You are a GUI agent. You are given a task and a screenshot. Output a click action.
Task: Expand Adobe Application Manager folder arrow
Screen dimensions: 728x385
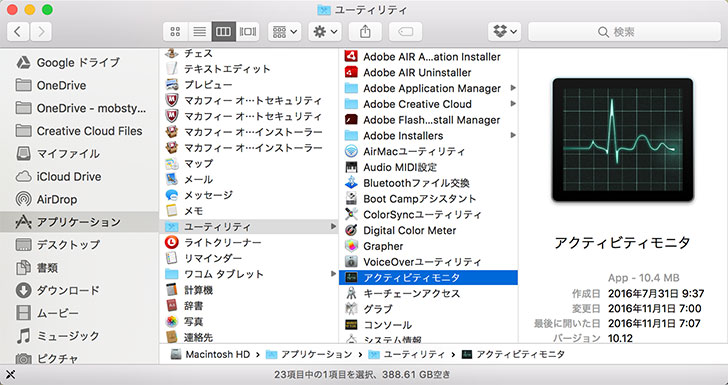513,88
